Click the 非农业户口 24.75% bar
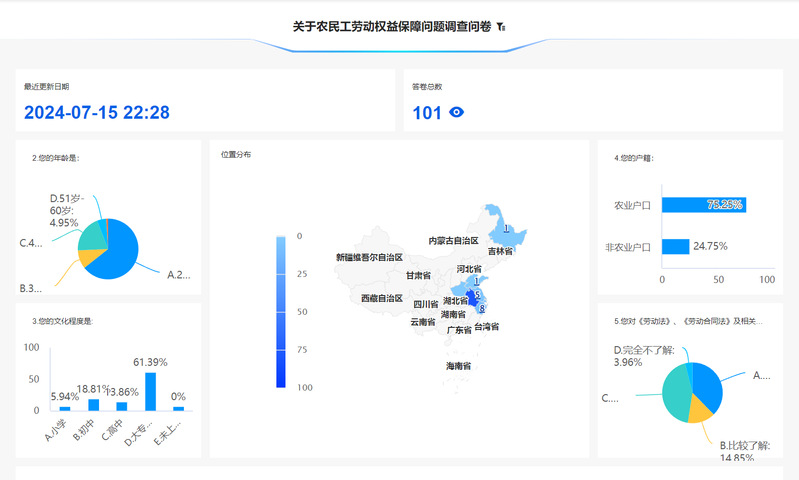The width and height of the screenshot is (799, 480). pos(675,246)
